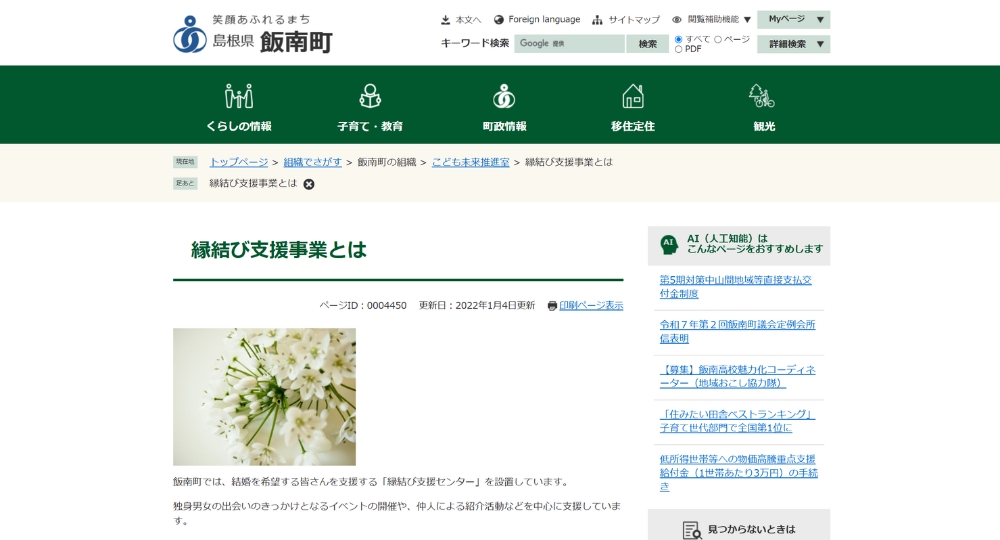Click the Google keyword search input field
This screenshot has width=1000, height=540.
tap(569, 44)
